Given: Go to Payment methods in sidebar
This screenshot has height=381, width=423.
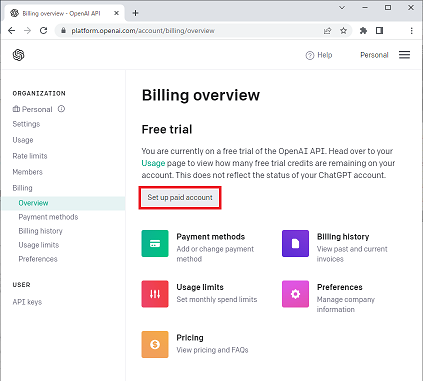Looking at the screenshot, I should coord(48,217).
